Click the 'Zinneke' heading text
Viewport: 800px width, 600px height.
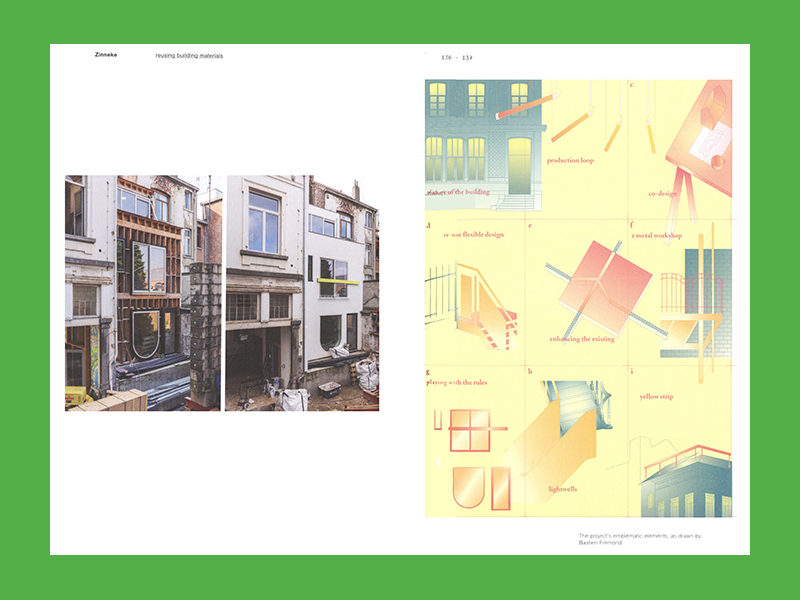[x=105, y=55]
